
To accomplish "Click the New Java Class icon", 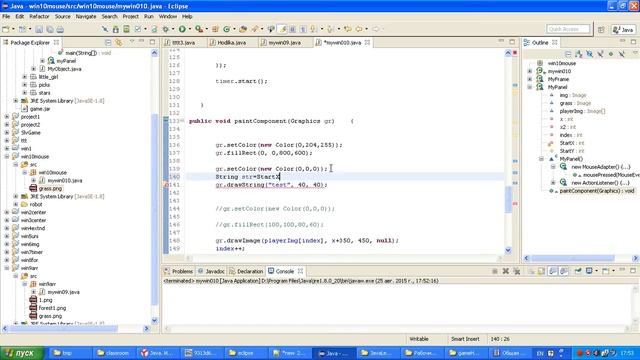I will click(x=227, y=29).
